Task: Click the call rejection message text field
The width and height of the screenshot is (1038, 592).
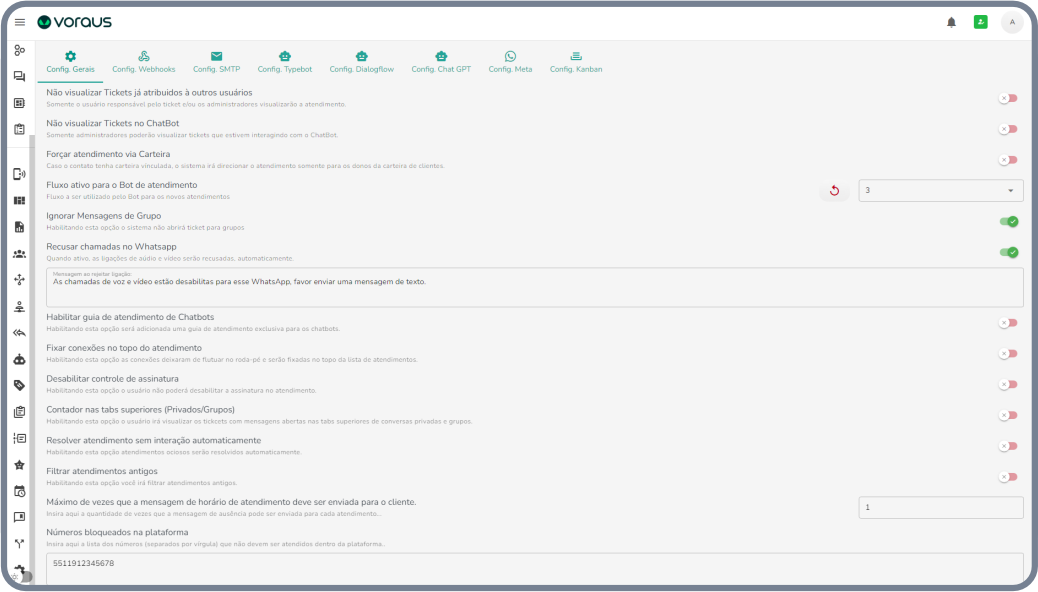Action: coord(535,288)
